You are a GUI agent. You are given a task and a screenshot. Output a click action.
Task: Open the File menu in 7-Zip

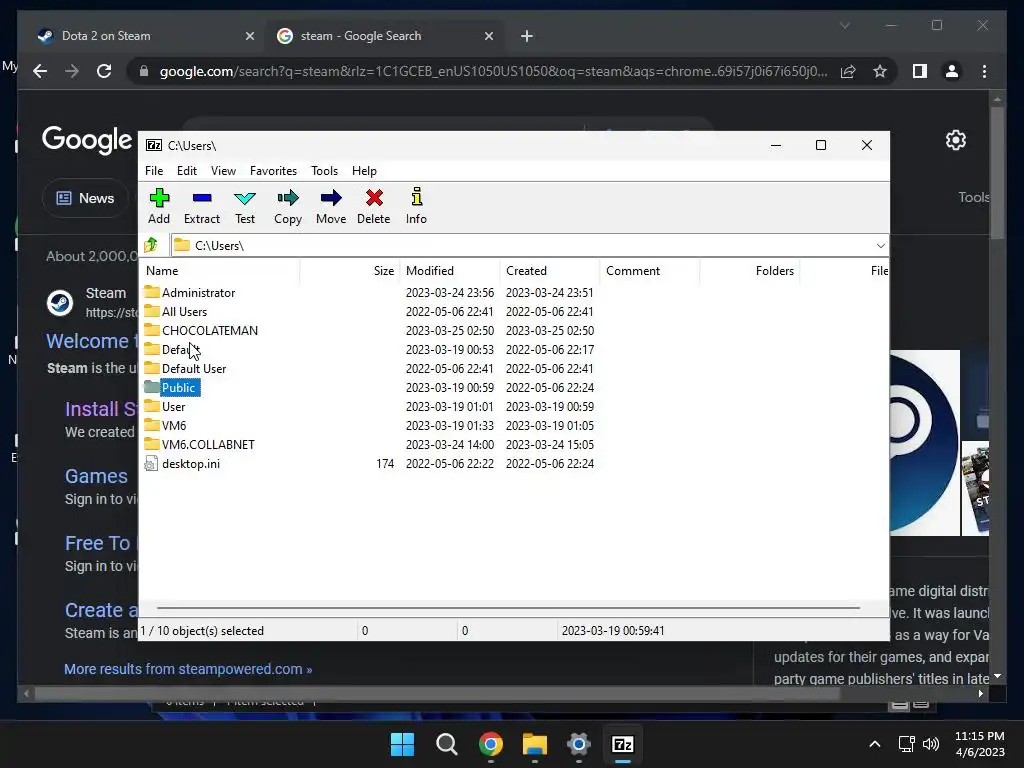154,170
